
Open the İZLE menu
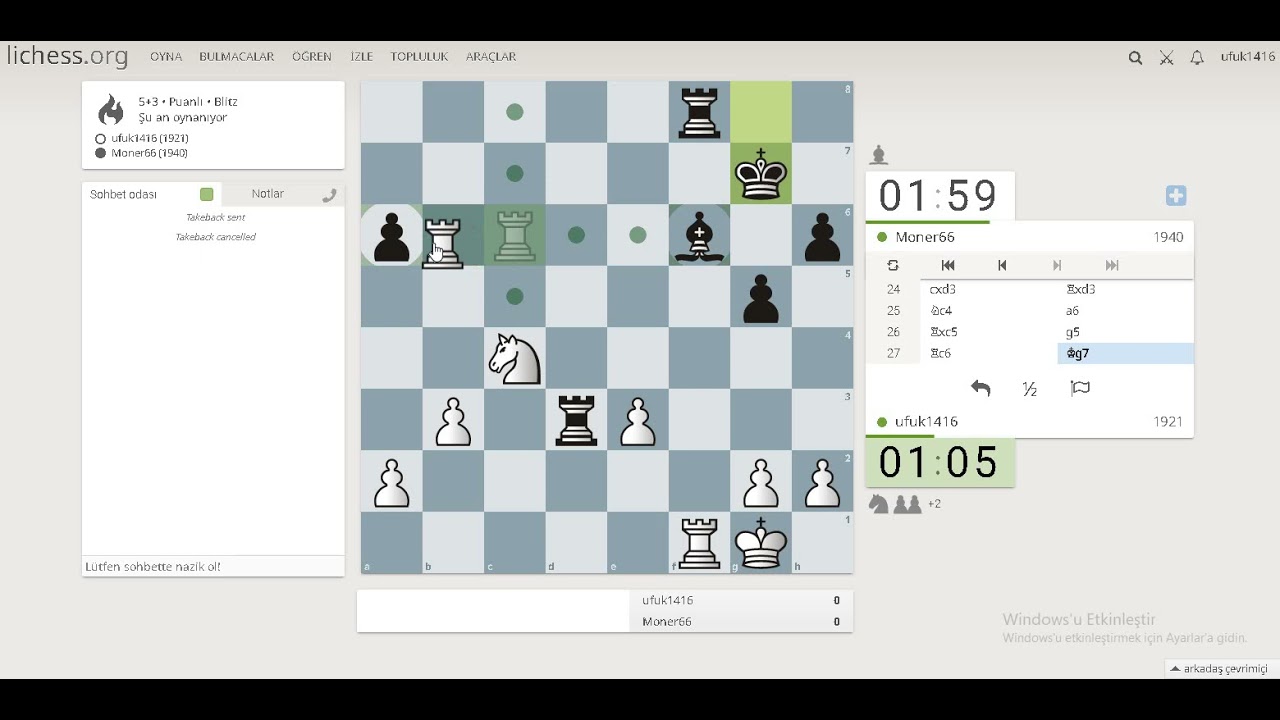[x=361, y=57]
